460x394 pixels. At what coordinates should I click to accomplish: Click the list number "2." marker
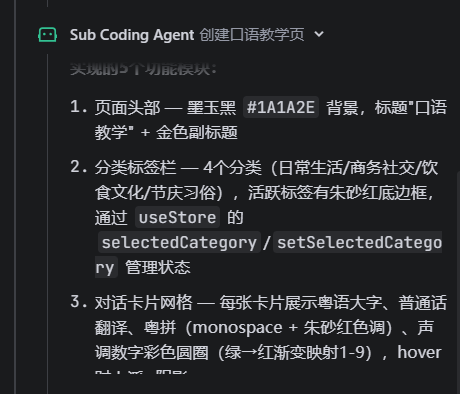point(79,167)
